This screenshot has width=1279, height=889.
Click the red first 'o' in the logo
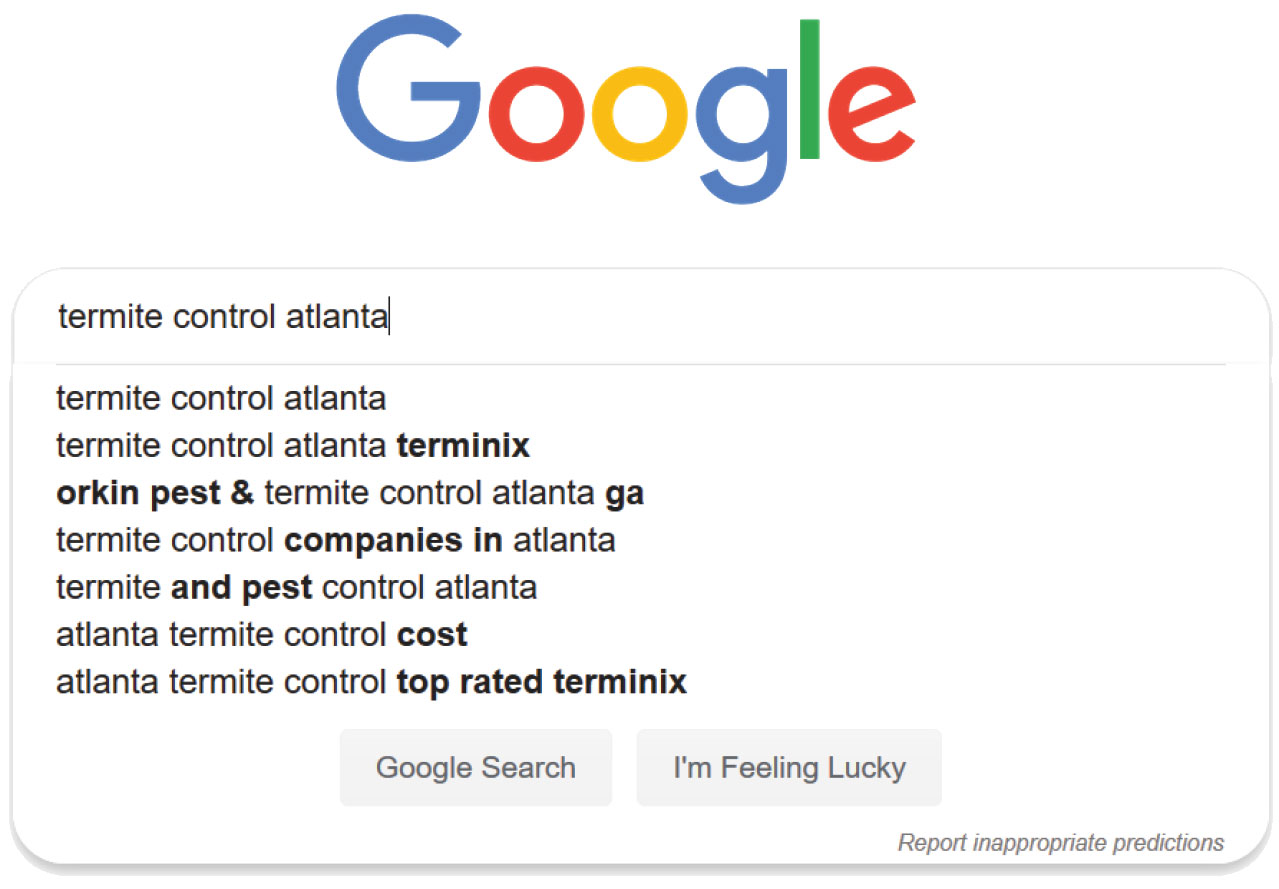point(539,111)
